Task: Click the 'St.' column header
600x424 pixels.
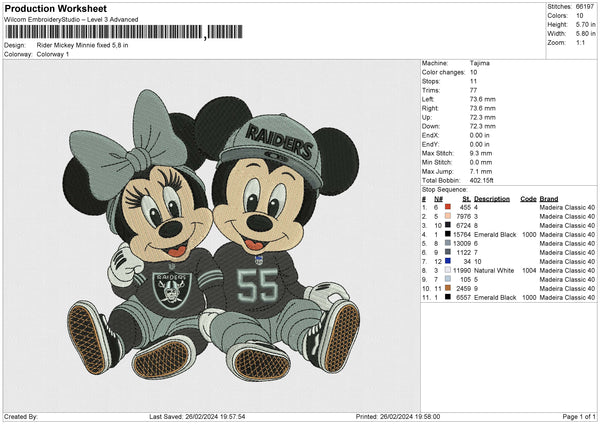Action: click(x=466, y=199)
